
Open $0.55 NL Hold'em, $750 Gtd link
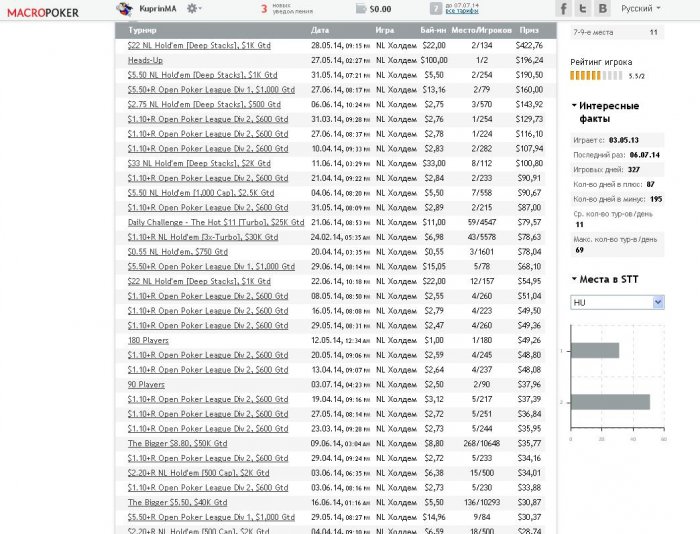point(178,252)
